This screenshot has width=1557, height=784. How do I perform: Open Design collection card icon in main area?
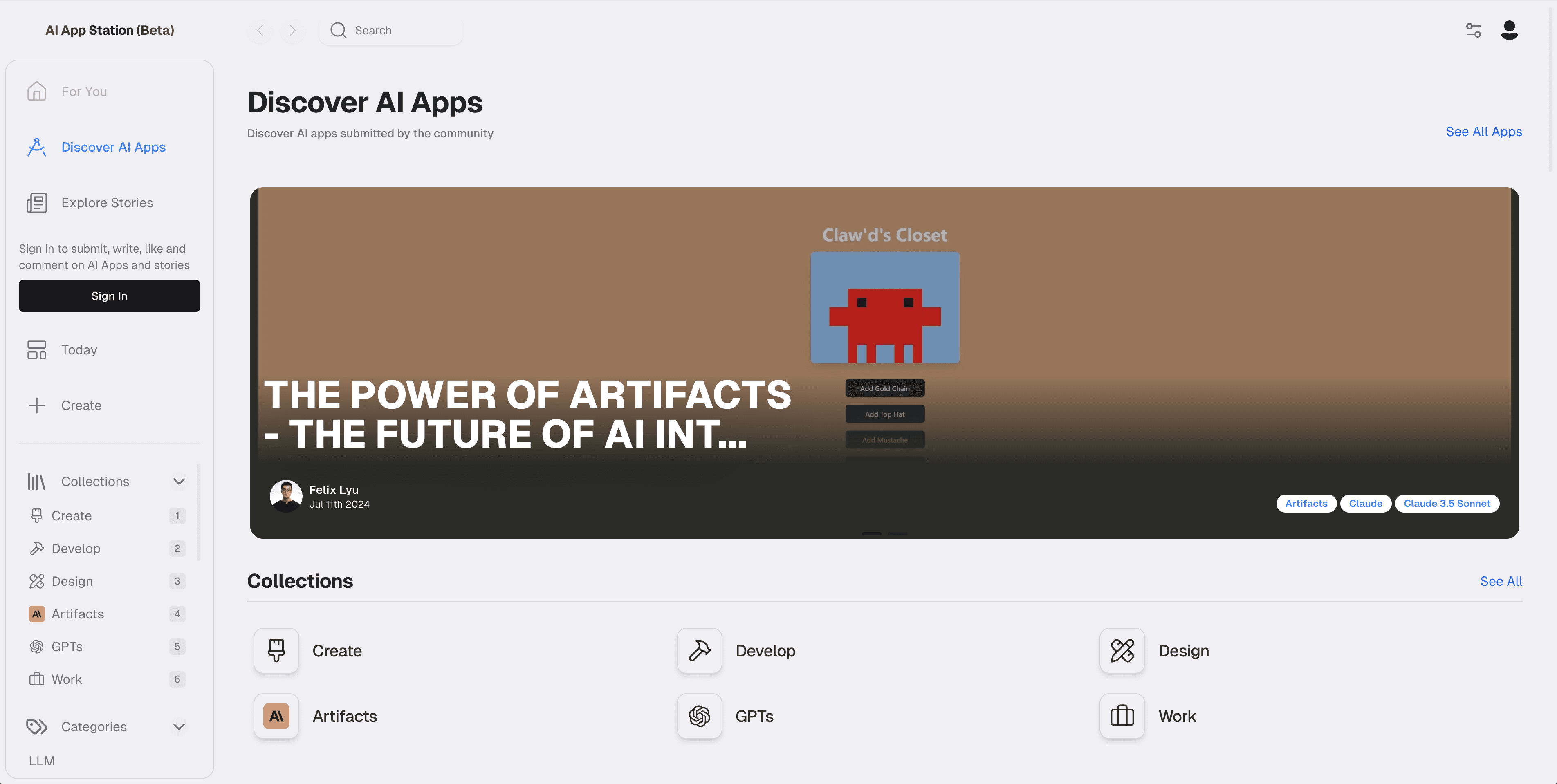coord(1122,650)
